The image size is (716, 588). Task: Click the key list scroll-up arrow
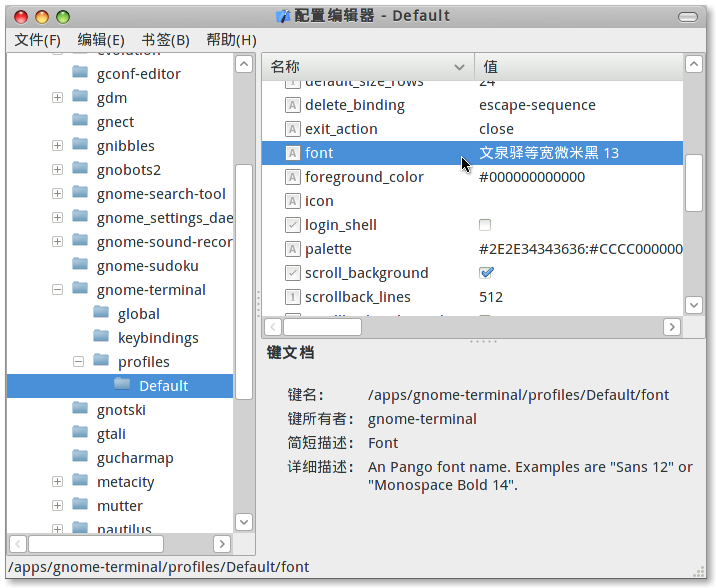coord(694,64)
